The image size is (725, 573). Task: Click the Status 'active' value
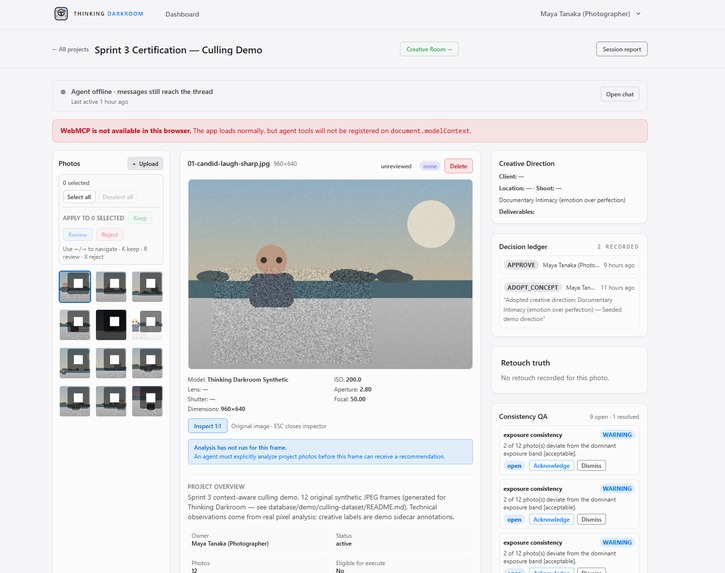pyautogui.click(x=344, y=544)
